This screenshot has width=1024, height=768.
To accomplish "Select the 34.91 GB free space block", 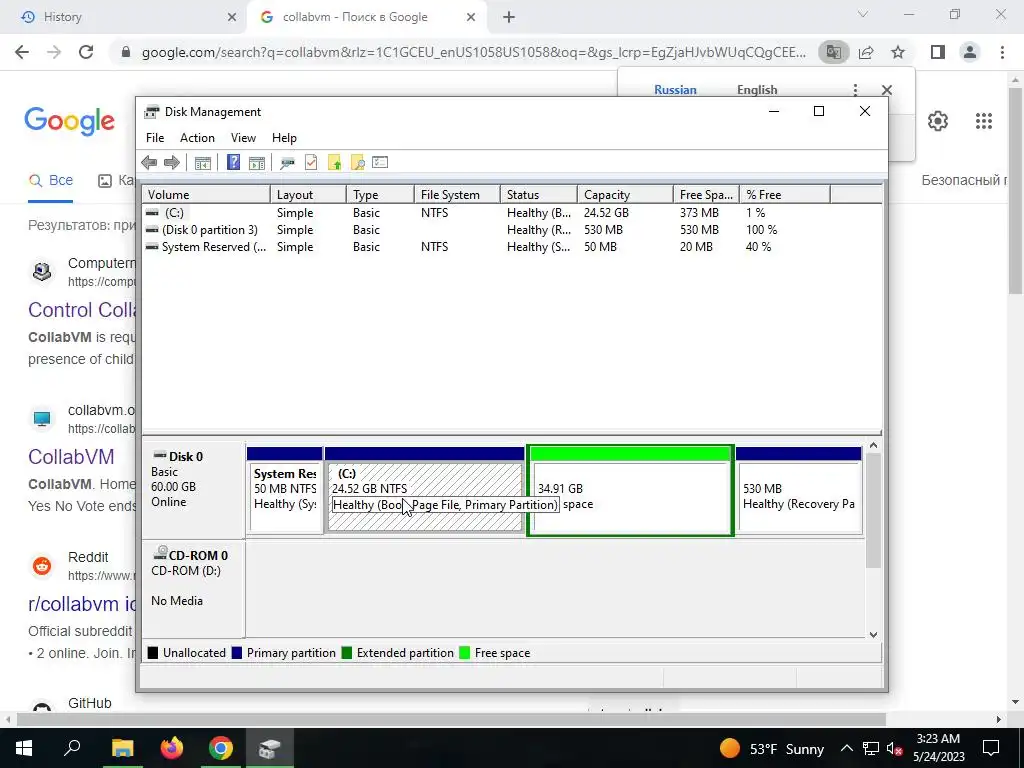I will (x=630, y=490).
